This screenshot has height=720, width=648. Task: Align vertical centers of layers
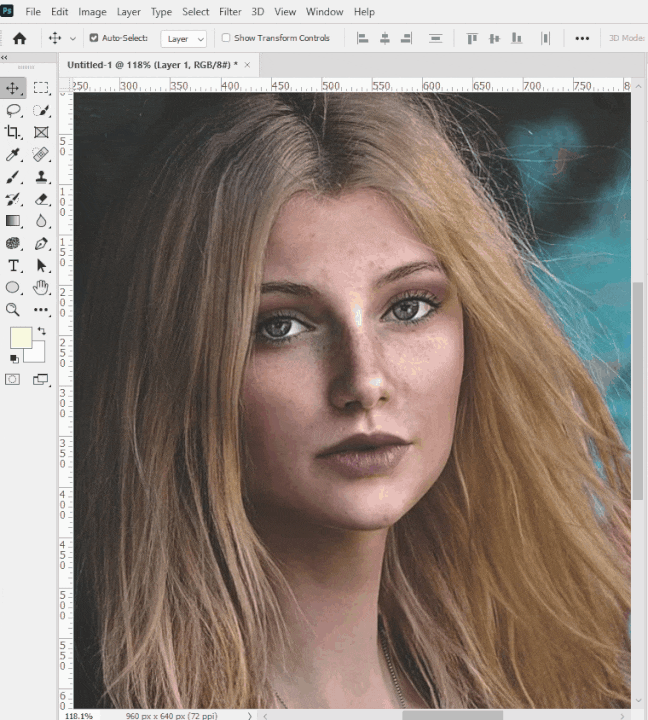494,39
